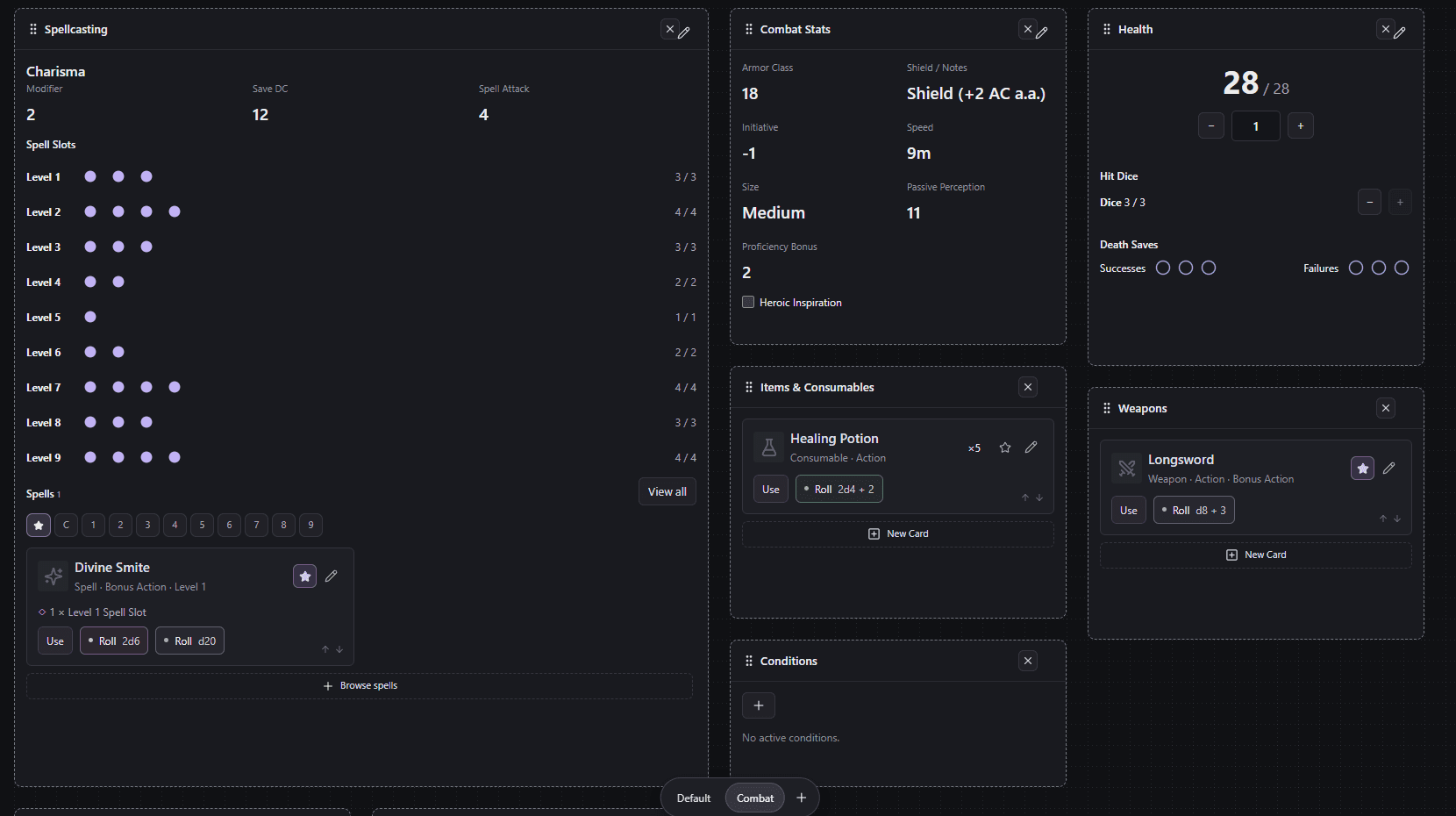Edit the Longsword card
This screenshot has width=1456, height=816.
(x=1389, y=469)
